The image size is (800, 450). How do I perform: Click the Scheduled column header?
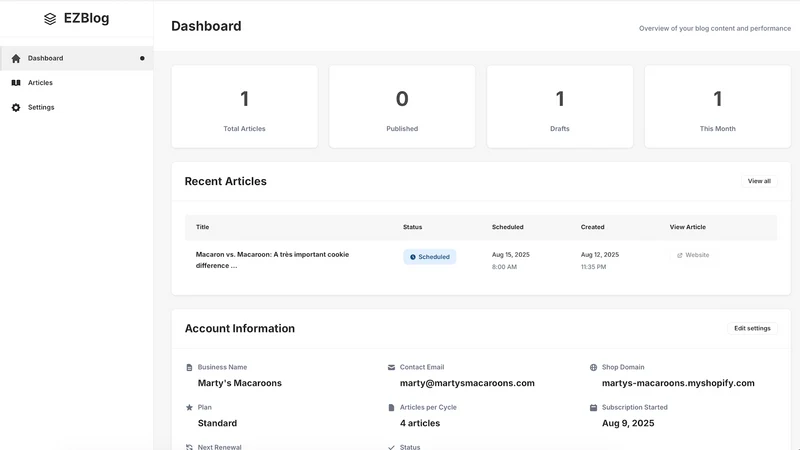point(508,227)
